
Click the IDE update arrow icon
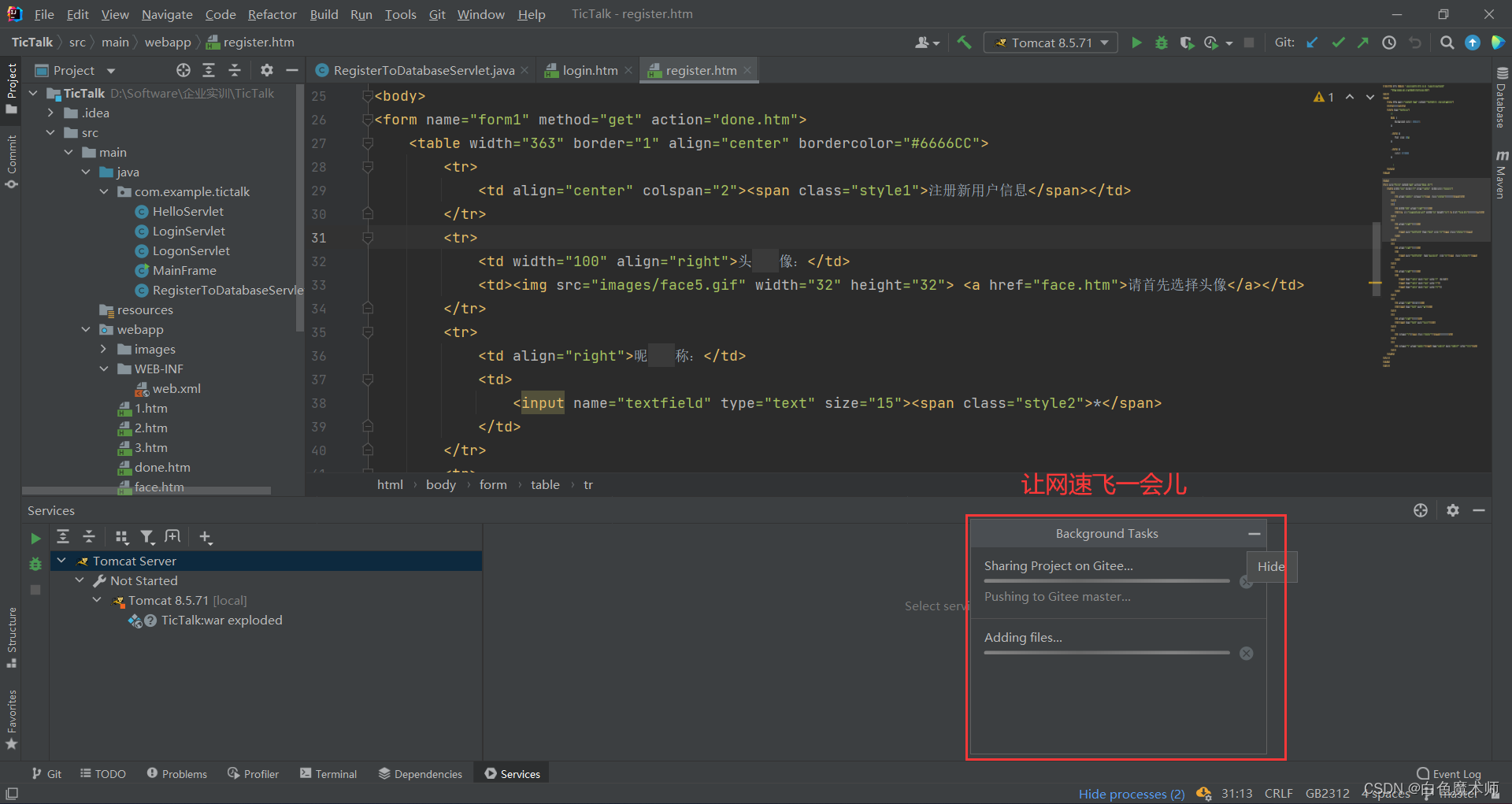click(x=1472, y=43)
